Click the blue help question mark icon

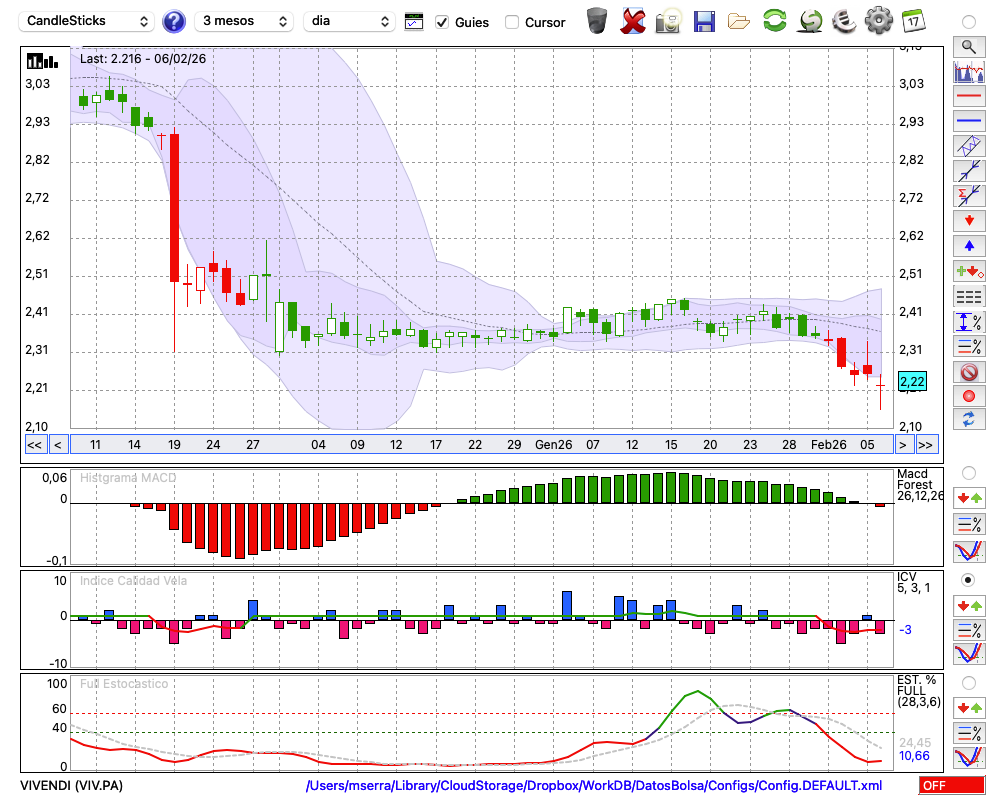[x=174, y=21]
